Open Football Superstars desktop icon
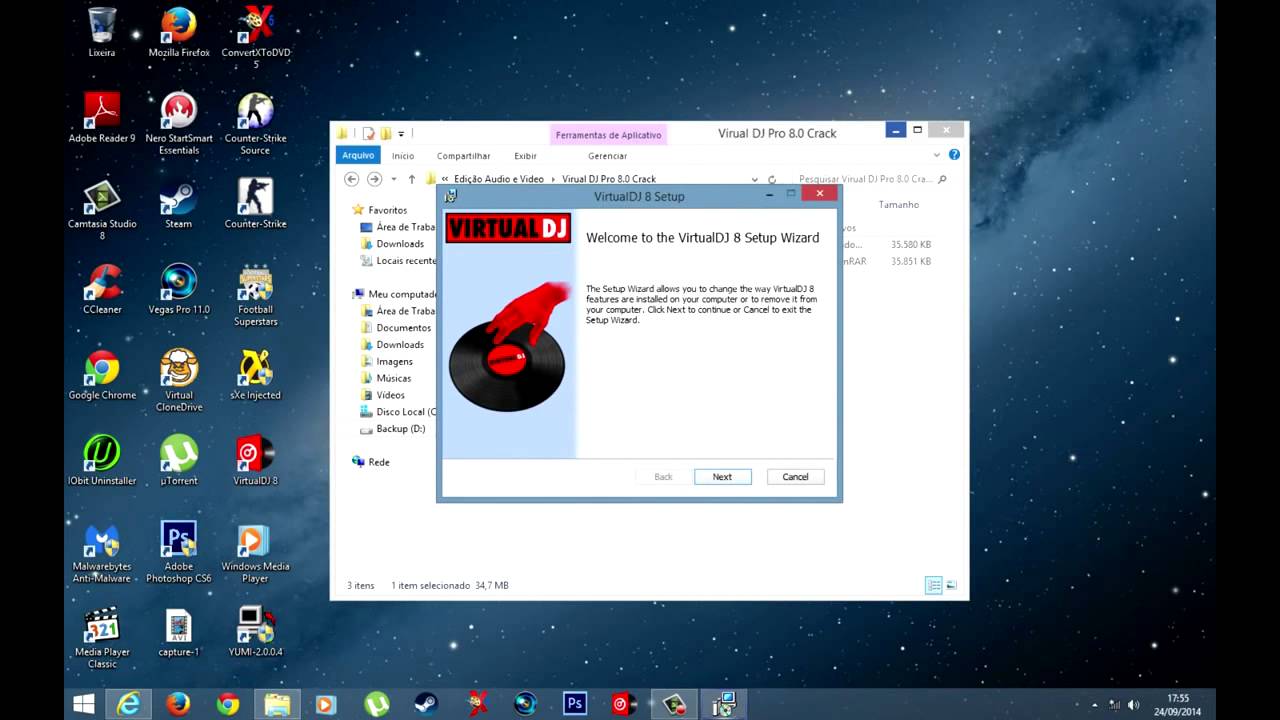Image resolution: width=1280 pixels, height=720 pixels. (x=256, y=295)
